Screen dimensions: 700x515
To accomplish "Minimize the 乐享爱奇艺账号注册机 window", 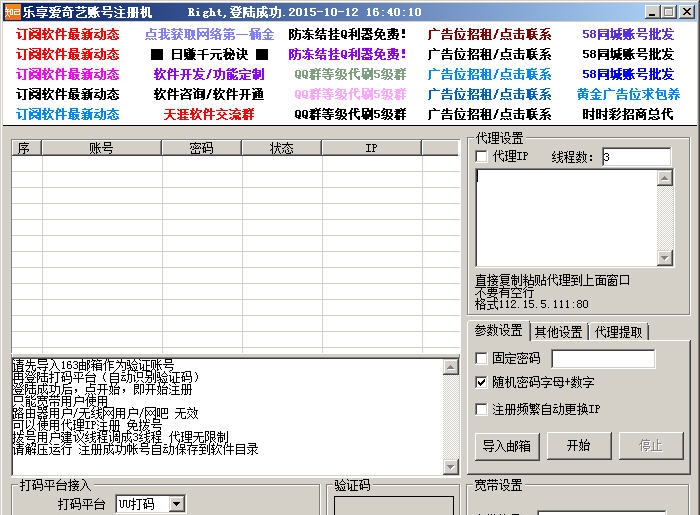I will [652, 12].
